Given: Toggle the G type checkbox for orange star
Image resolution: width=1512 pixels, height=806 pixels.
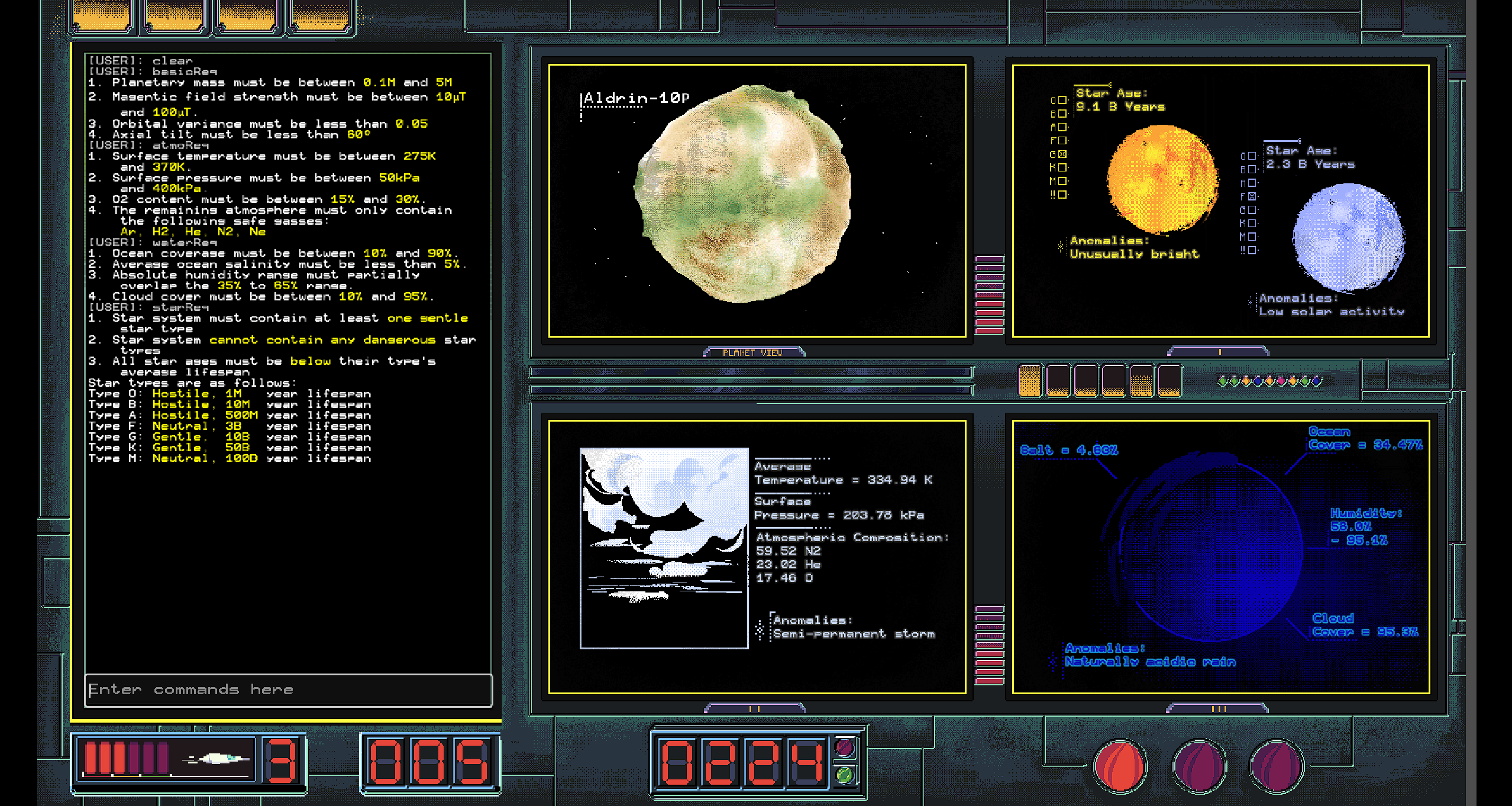Looking at the screenshot, I should 1062,154.
